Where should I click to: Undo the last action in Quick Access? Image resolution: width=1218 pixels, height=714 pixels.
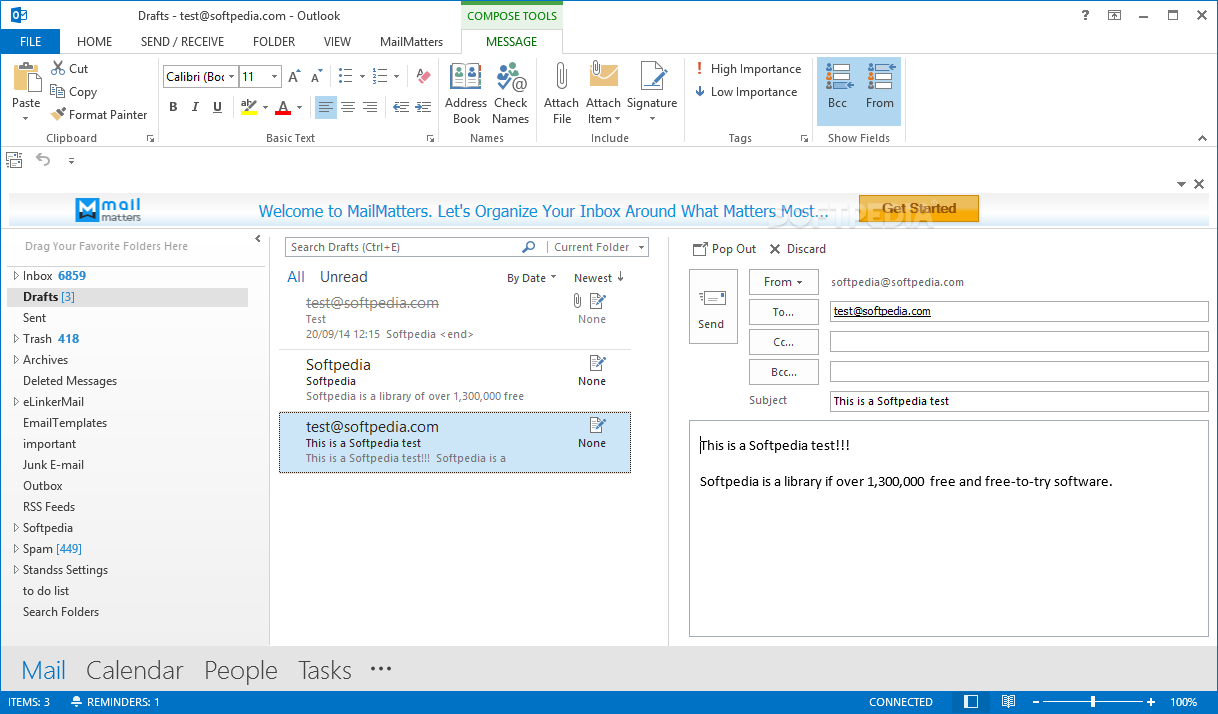coord(43,159)
